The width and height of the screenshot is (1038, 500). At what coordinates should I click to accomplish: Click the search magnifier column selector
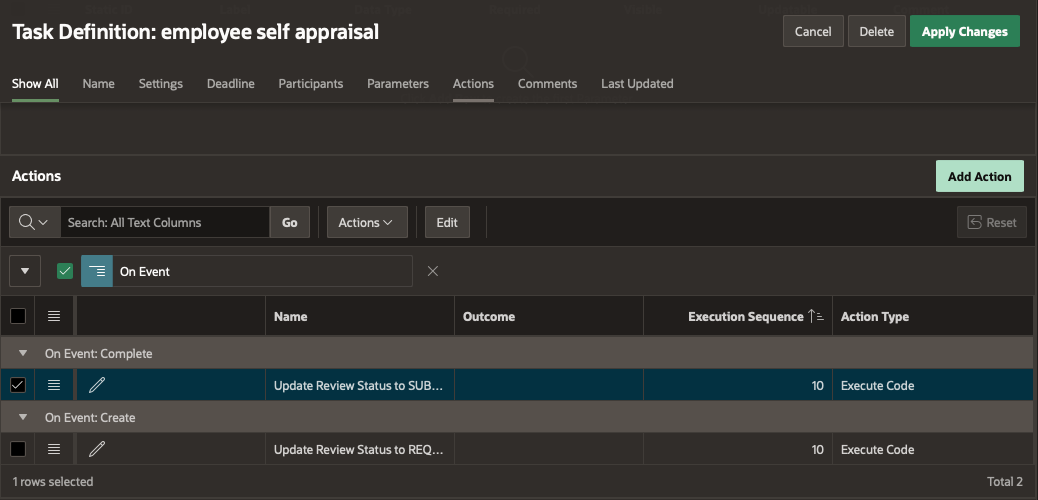(x=34, y=222)
